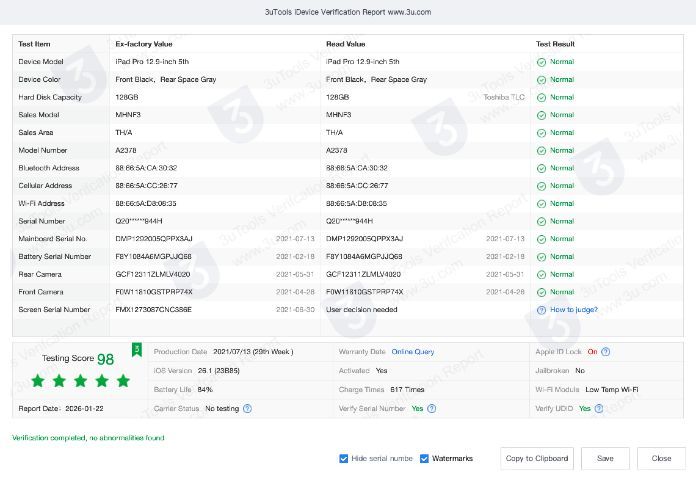Click the Normal check icon for Device Color
The height and width of the screenshot is (480, 696).
click(541, 80)
